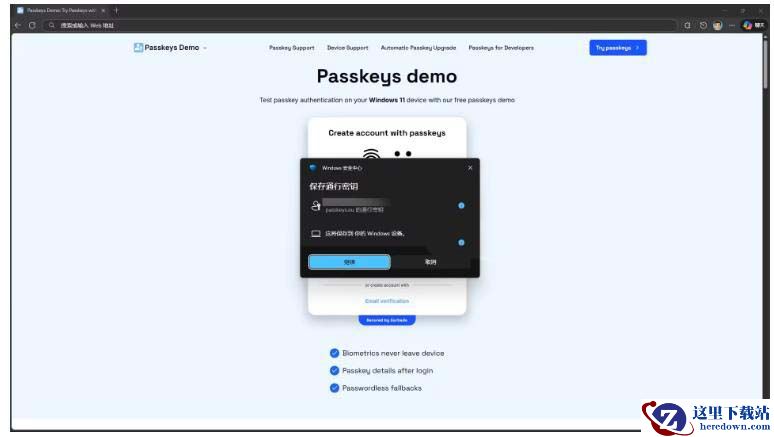The image size is (774, 437).
Task: Open the Automatic Passkey Upgrade menu item
Action: click(x=418, y=48)
